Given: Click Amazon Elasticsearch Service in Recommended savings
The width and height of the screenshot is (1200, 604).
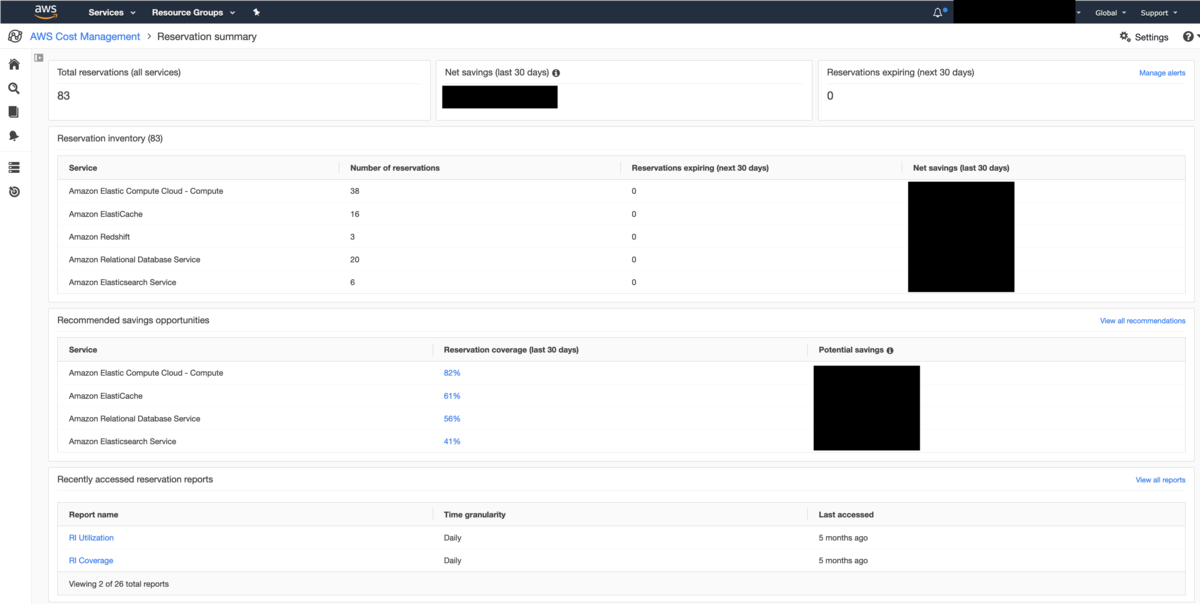Looking at the screenshot, I should tap(122, 441).
